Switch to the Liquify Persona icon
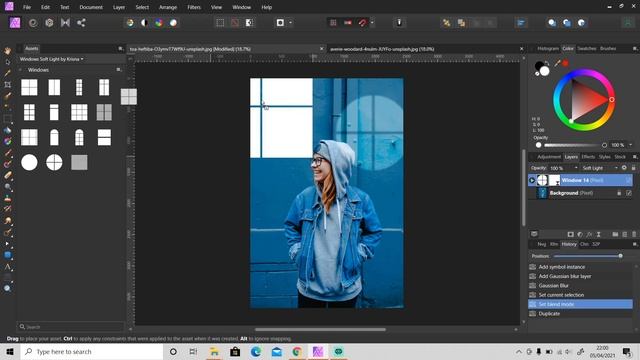This screenshot has height=360, width=640. (33, 23)
